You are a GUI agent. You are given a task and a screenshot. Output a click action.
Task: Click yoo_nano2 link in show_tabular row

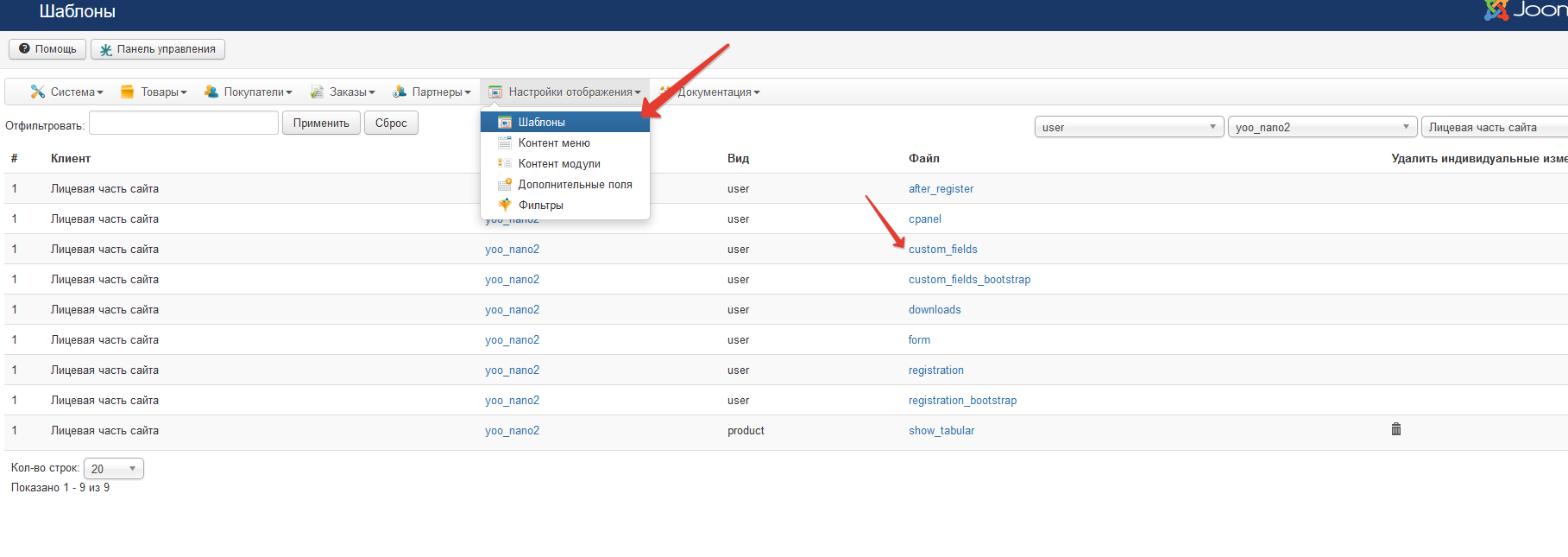512,430
